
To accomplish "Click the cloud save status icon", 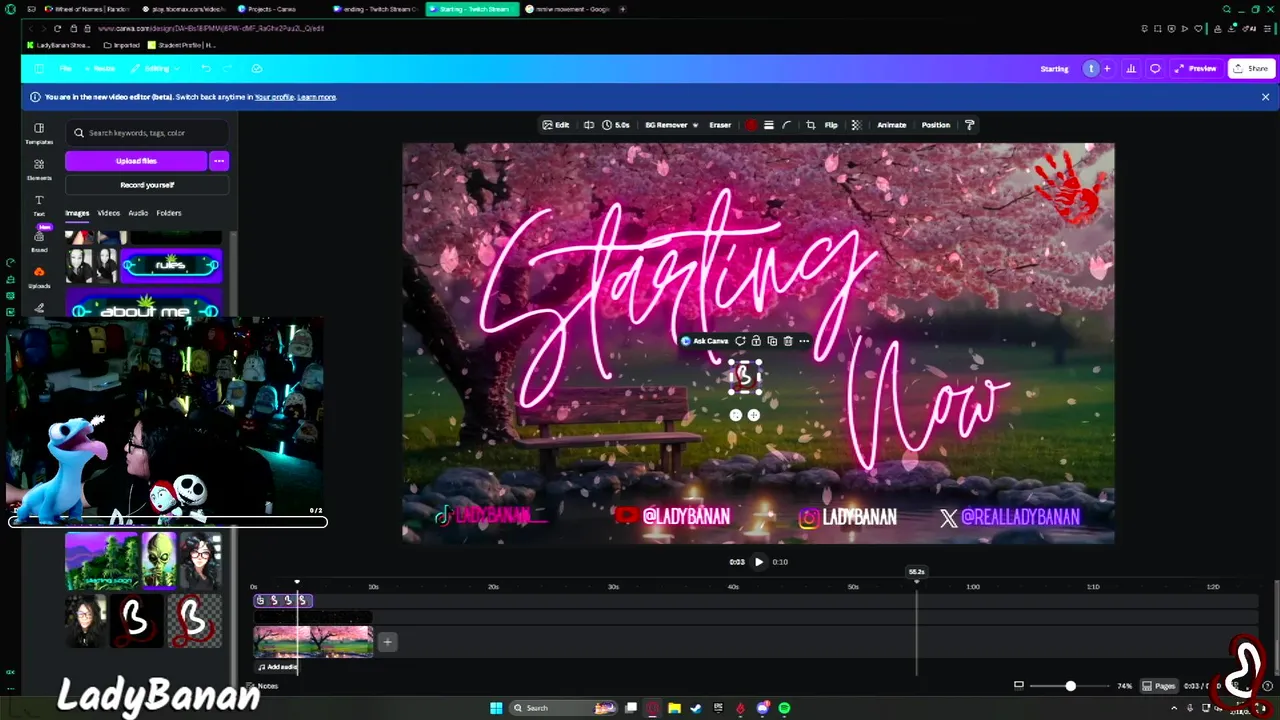I will tap(257, 69).
